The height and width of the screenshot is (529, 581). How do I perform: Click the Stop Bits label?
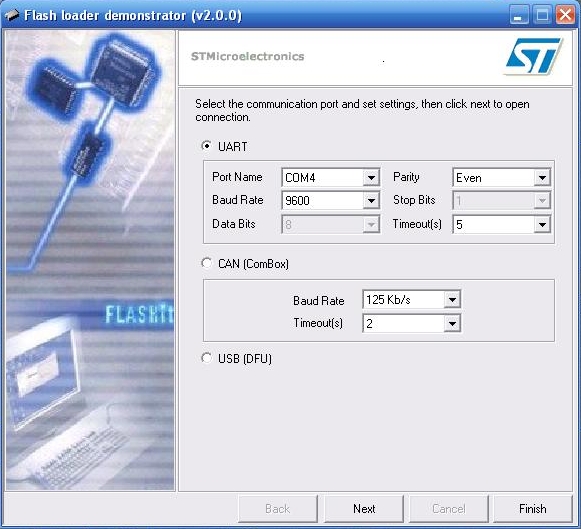(414, 200)
